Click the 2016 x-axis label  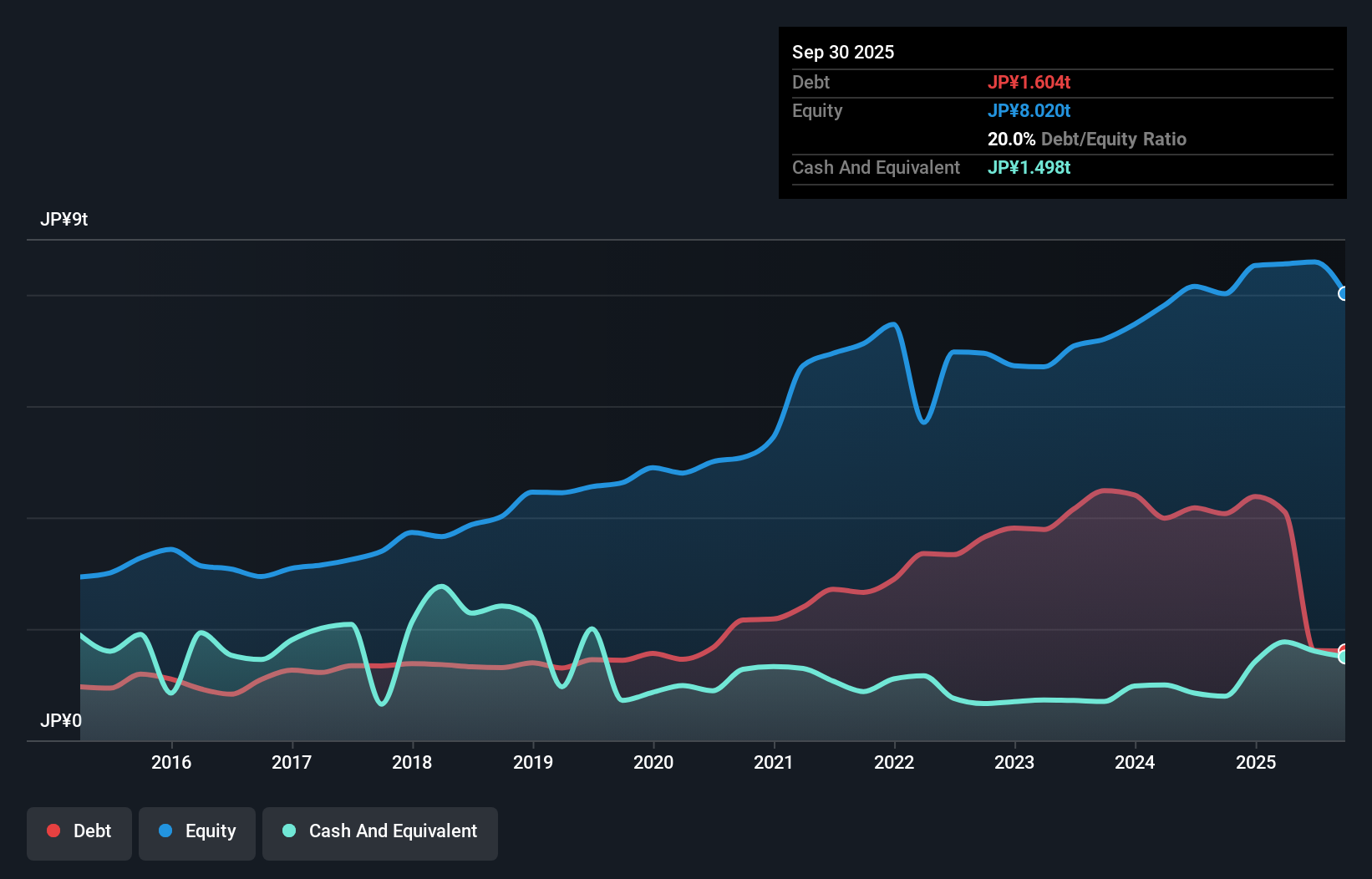(x=171, y=762)
